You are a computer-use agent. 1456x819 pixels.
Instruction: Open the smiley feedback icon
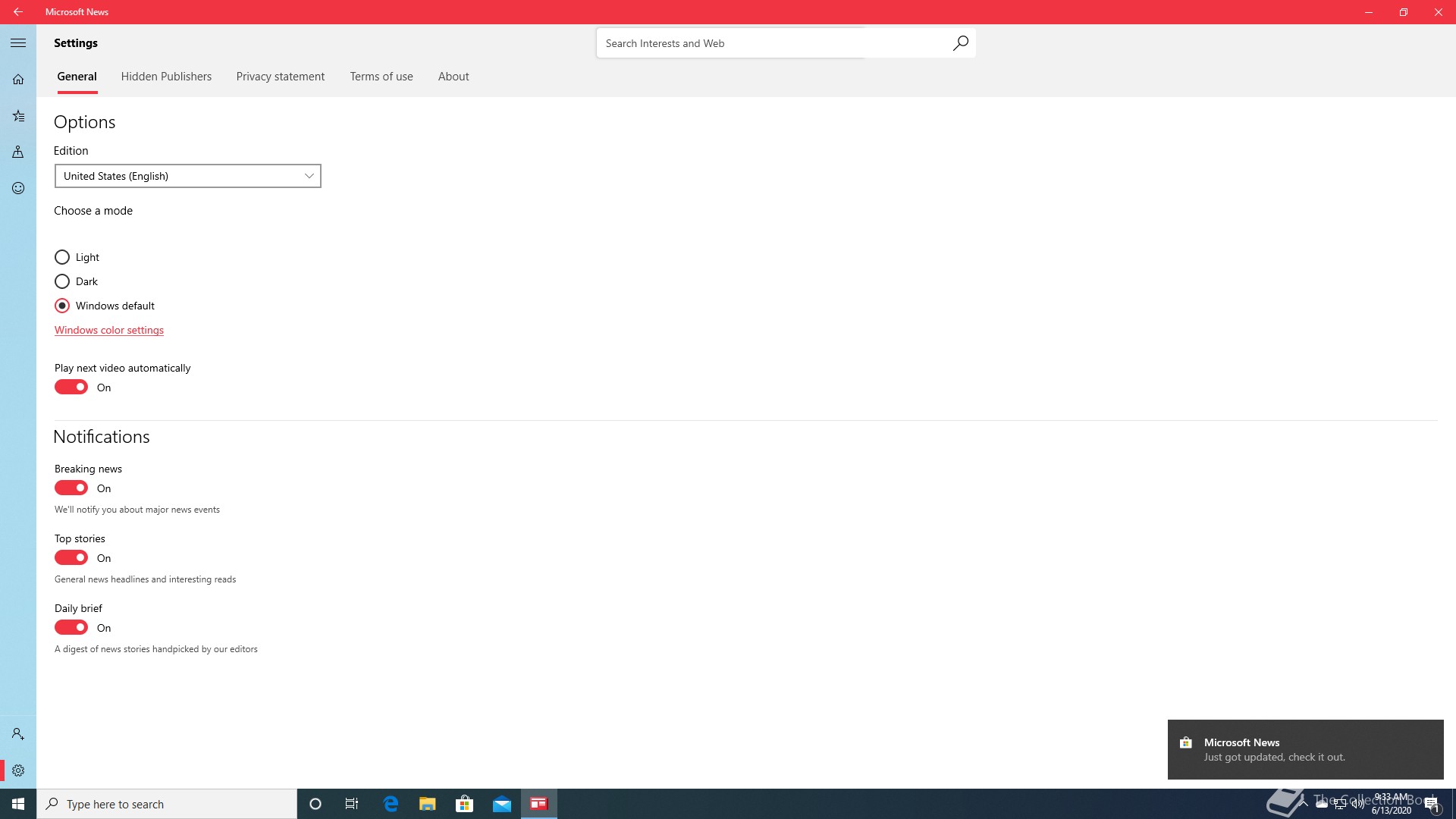pos(18,188)
